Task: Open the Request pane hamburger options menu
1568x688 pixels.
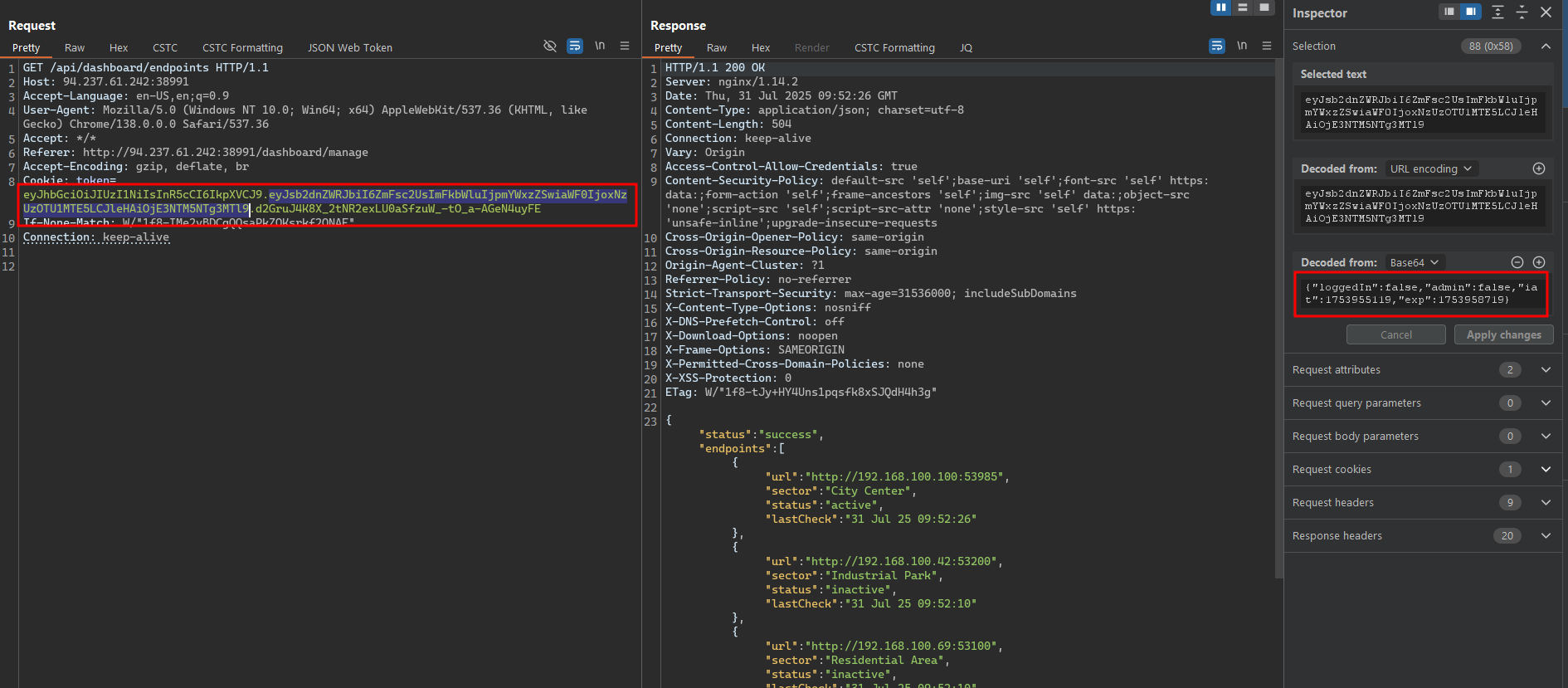Action: pos(625,46)
